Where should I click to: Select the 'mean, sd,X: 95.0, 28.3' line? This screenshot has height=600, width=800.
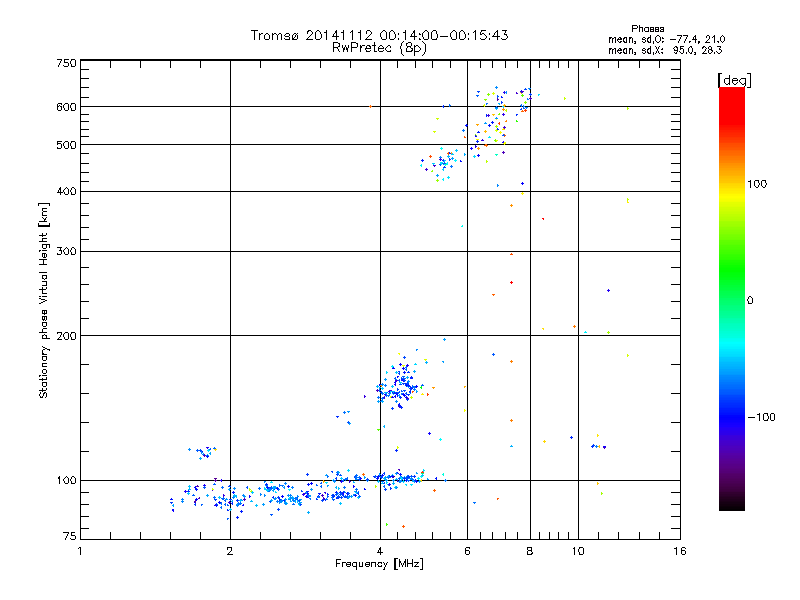click(x=665, y=50)
